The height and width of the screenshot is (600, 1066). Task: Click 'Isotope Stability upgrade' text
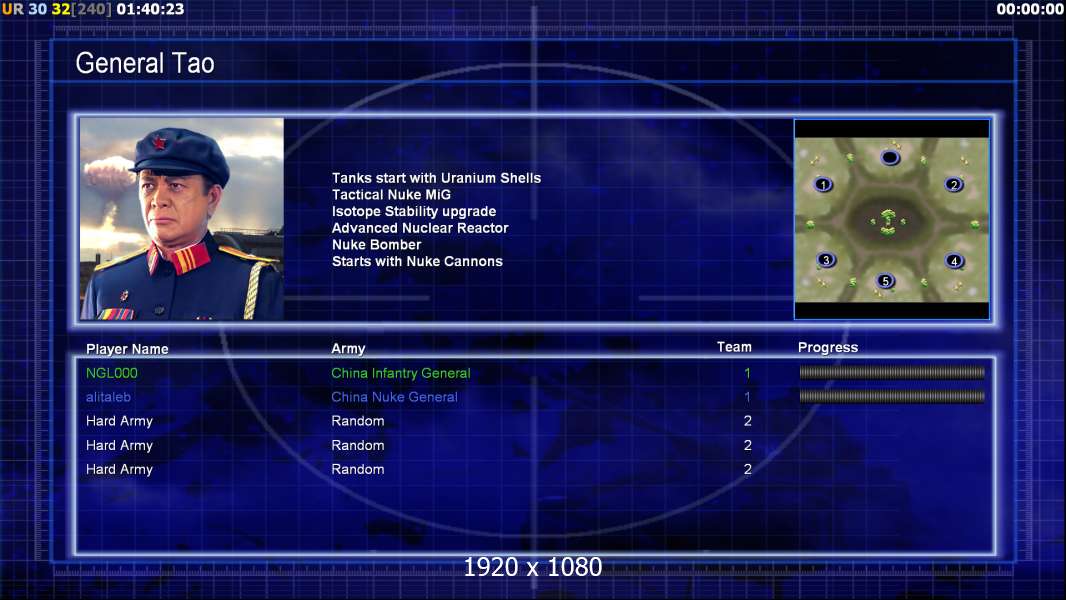coord(414,211)
